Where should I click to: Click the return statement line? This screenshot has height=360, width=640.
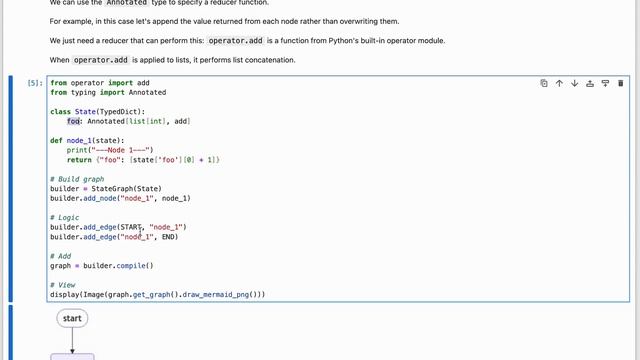coord(143,160)
